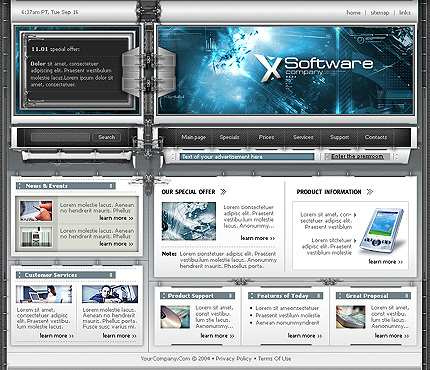Viewport: 430px width, 370px height.
Task: Click the search text input field
Action: pos(60,137)
